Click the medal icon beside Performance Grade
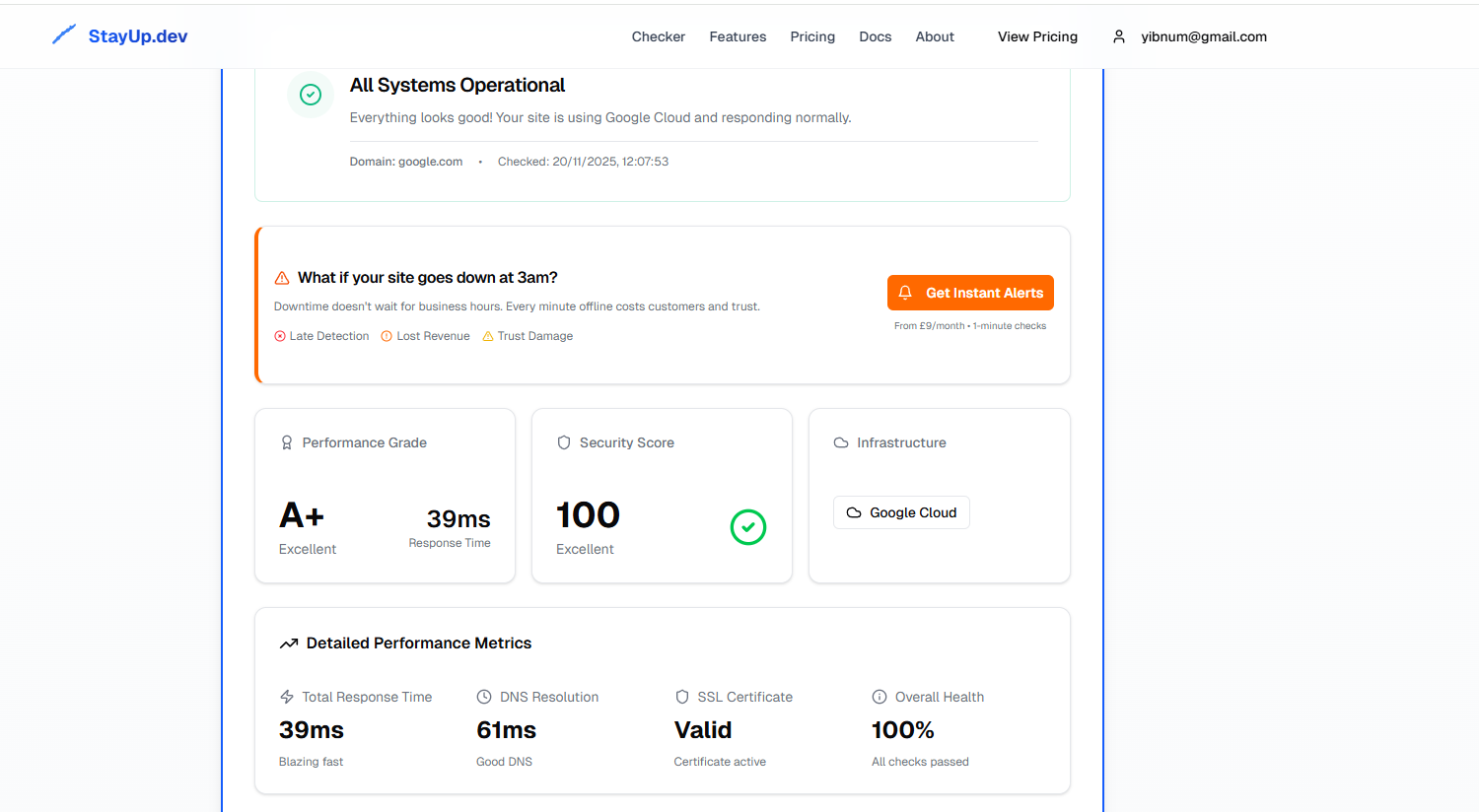 click(287, 442)
